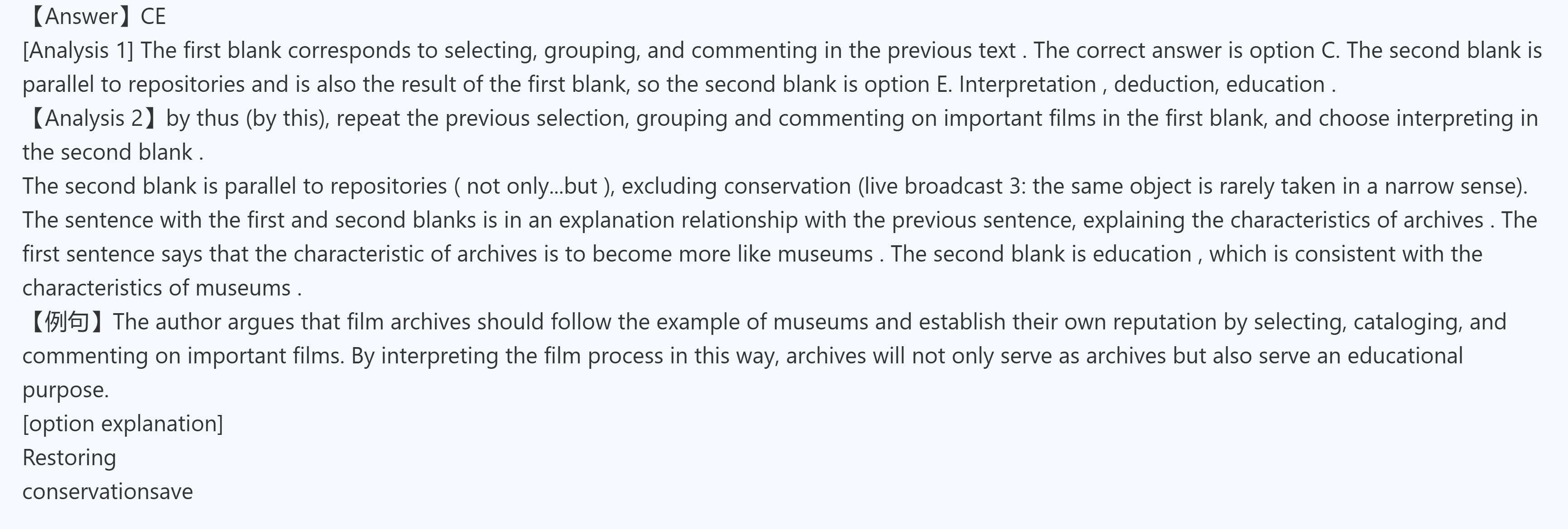
Task: Click the word conservationsave
Action: click(108, 492)
